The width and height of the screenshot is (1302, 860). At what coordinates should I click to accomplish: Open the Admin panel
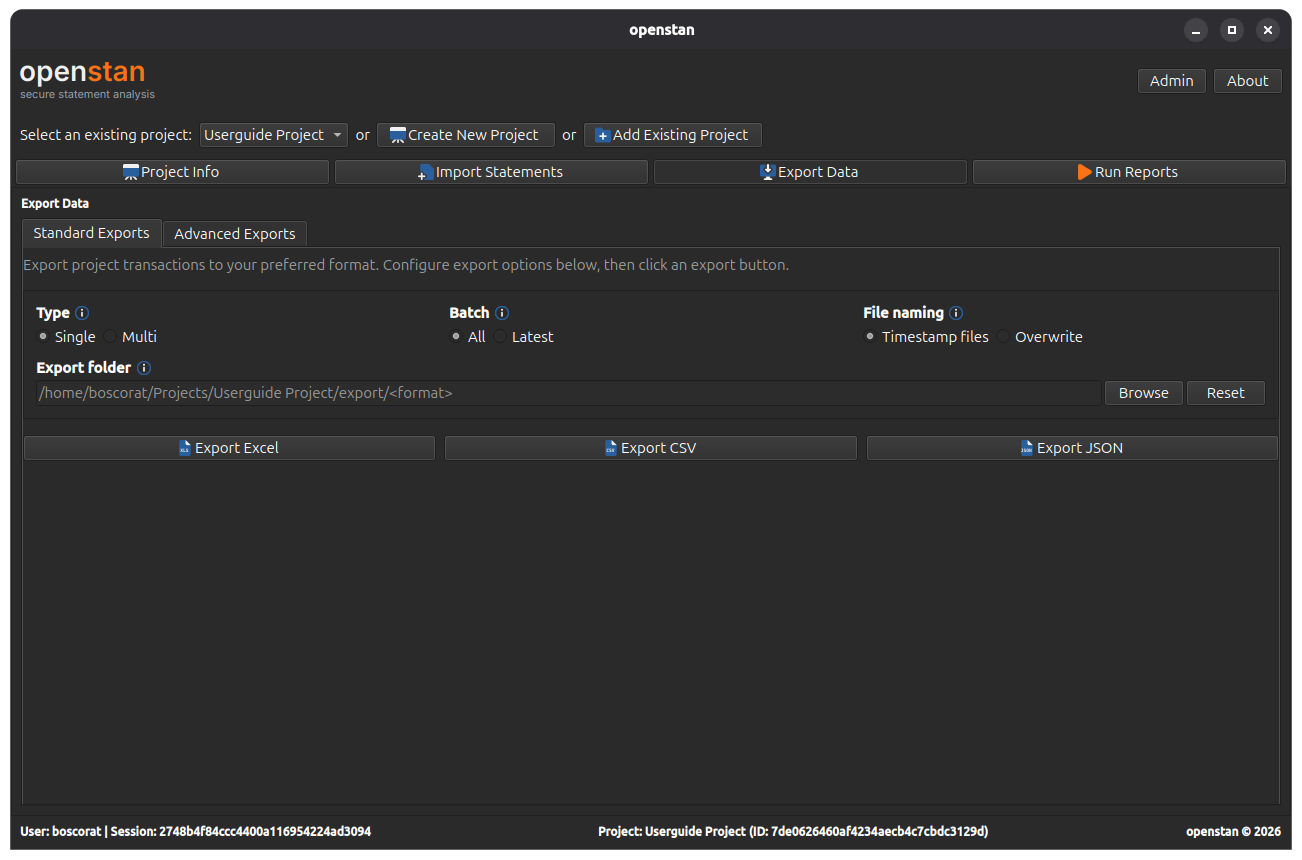(1171, 81)
